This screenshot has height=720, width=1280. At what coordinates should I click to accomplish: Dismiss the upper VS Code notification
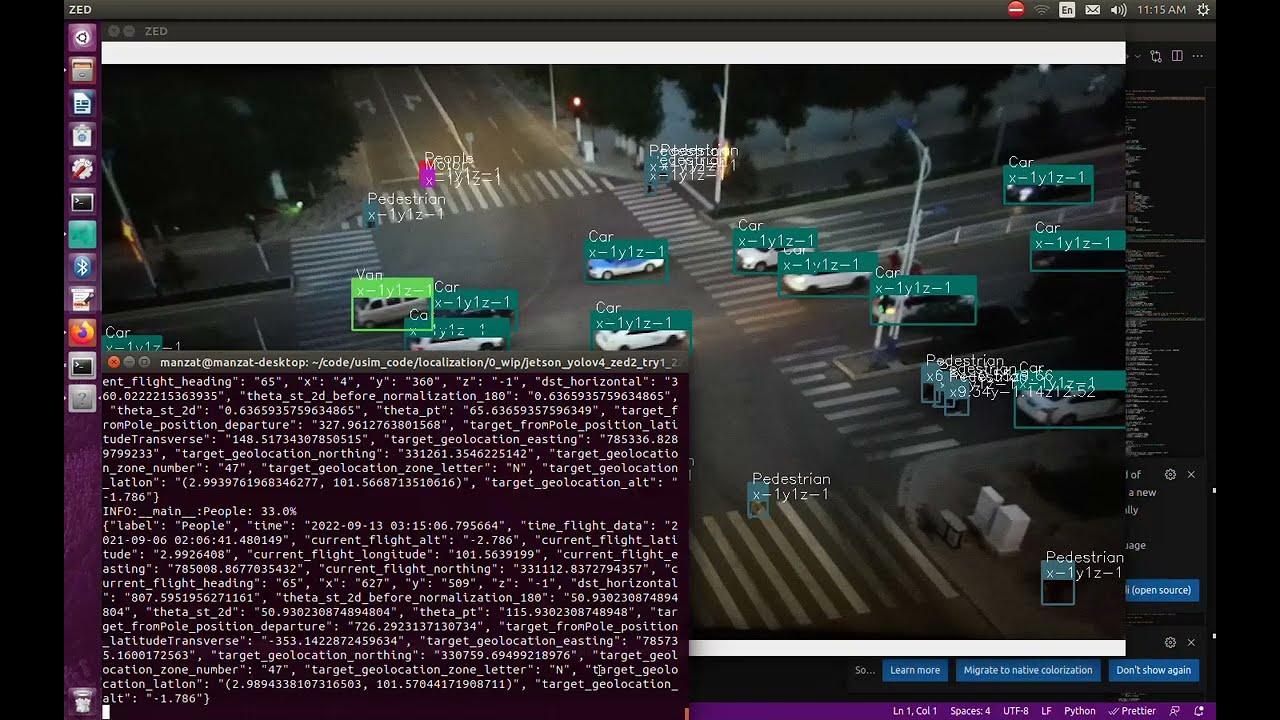[1191, 475]
